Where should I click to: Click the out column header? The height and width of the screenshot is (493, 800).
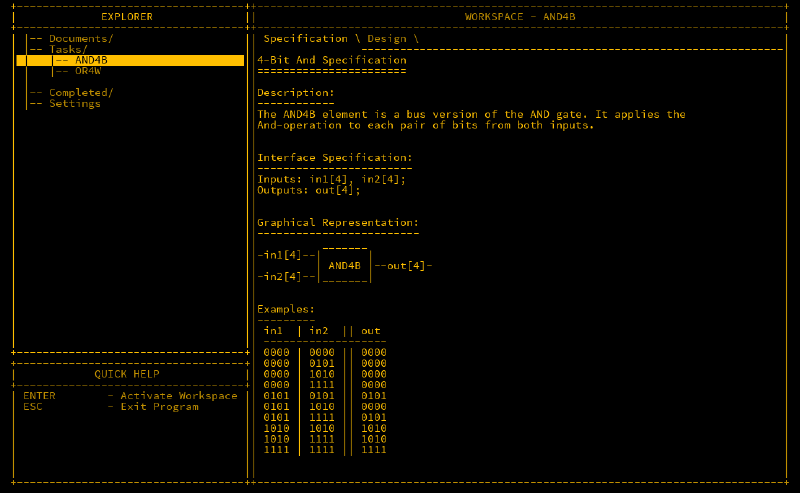pos(370,331)
